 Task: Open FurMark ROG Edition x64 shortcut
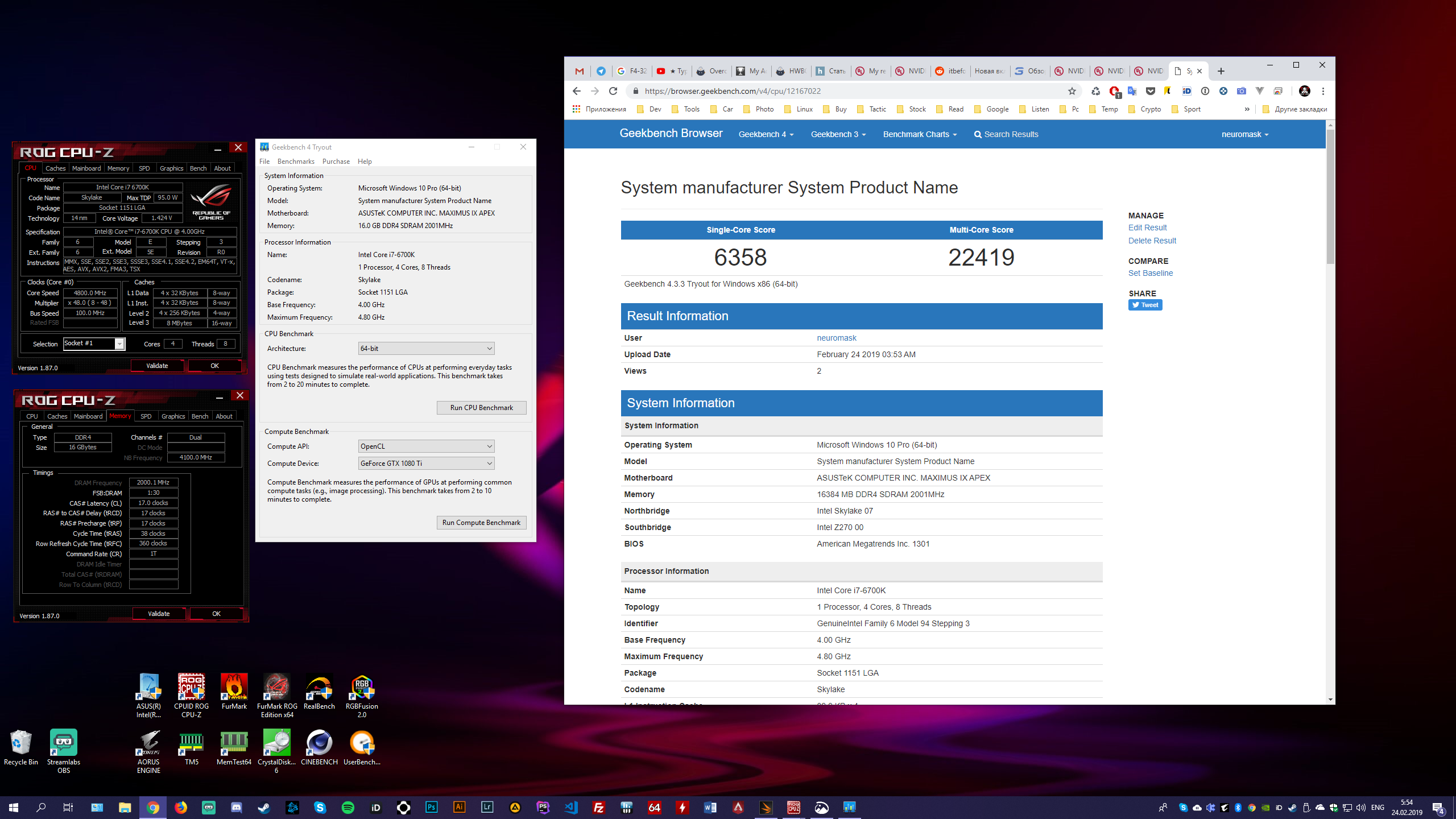point(277,695)
